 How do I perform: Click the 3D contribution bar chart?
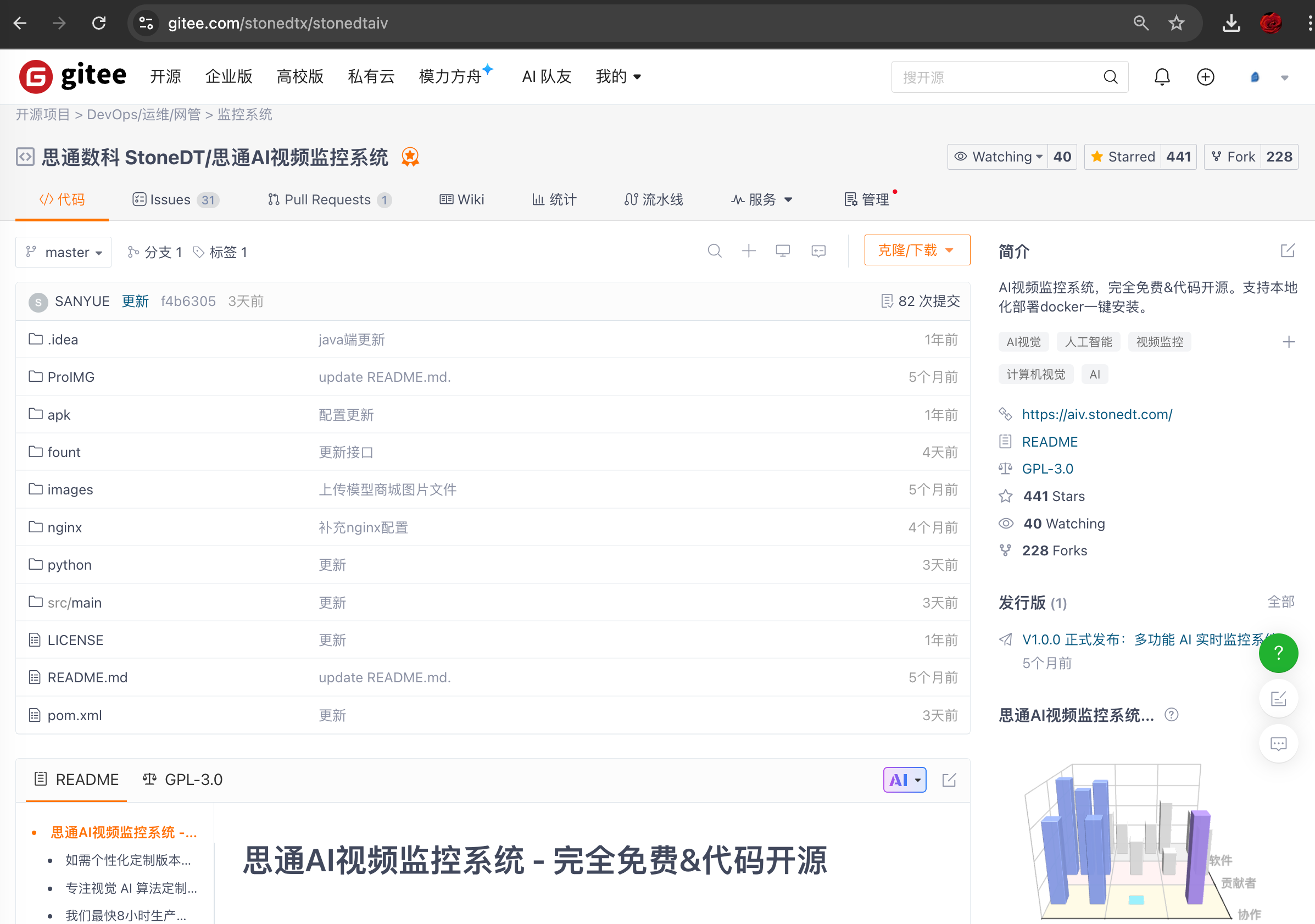1125,842
